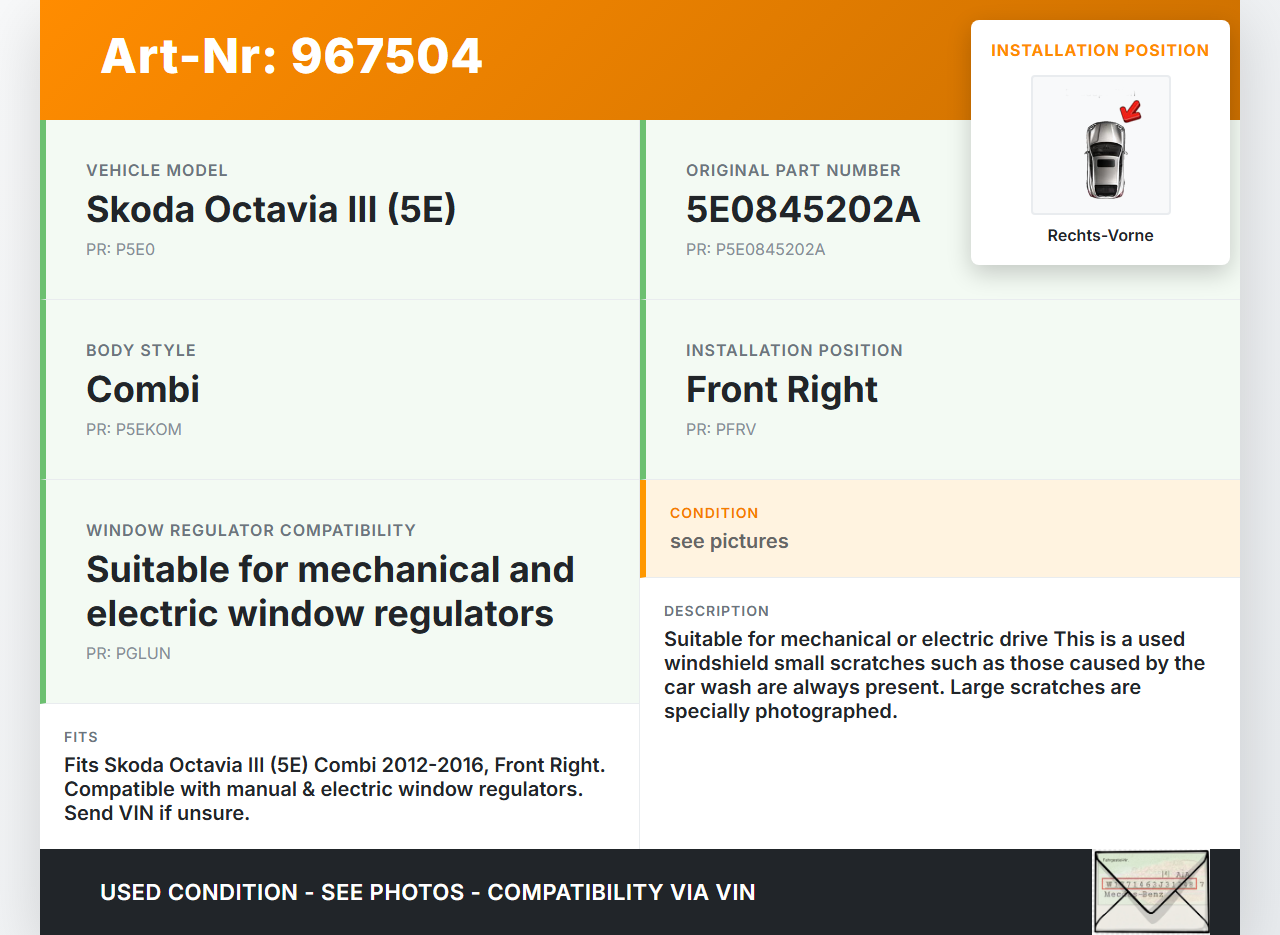Click the Fits paragraph about 2012-2016 Combi
Screen dimensions: 1280x935
click(334, 789)
